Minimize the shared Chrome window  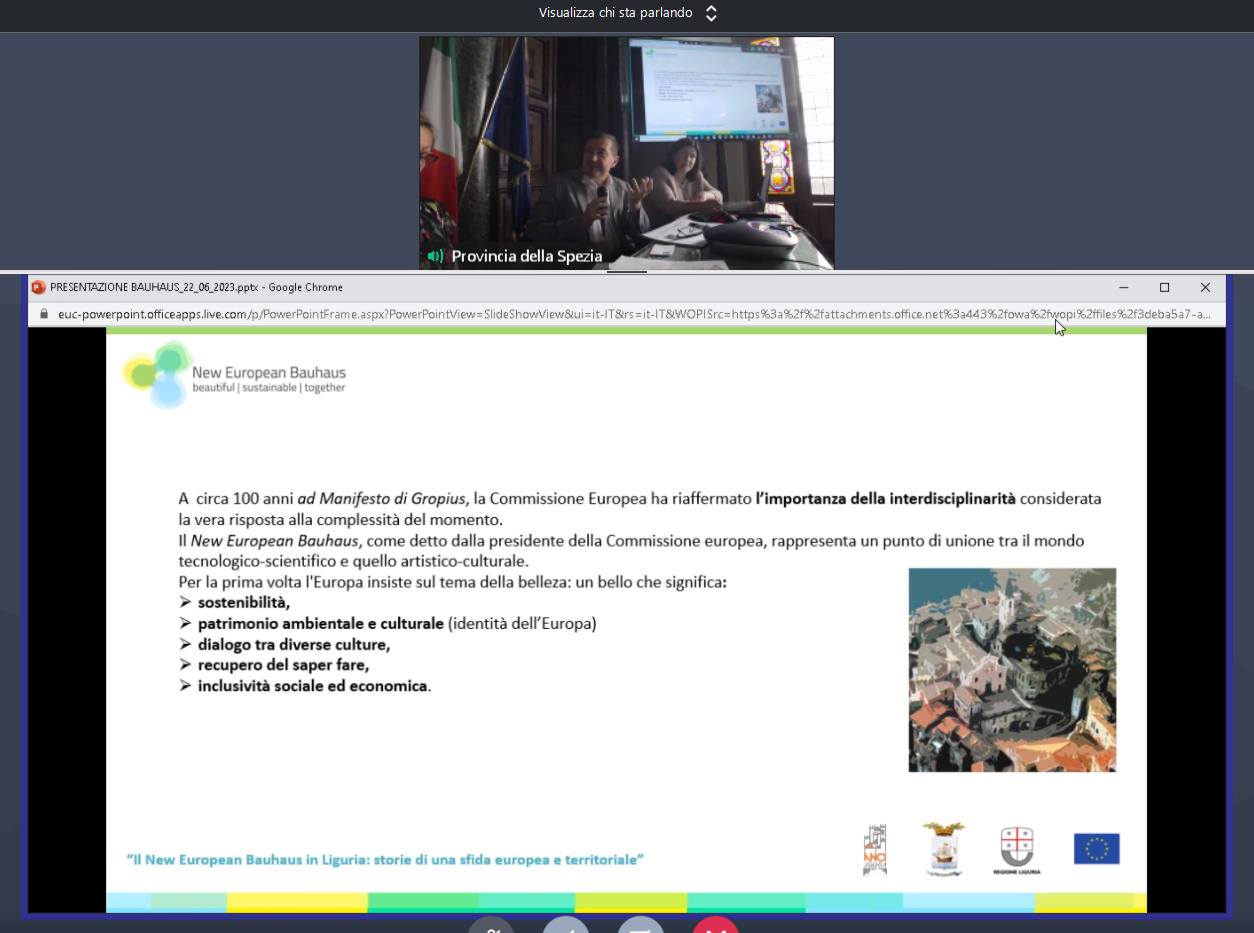coord(1124,287)
